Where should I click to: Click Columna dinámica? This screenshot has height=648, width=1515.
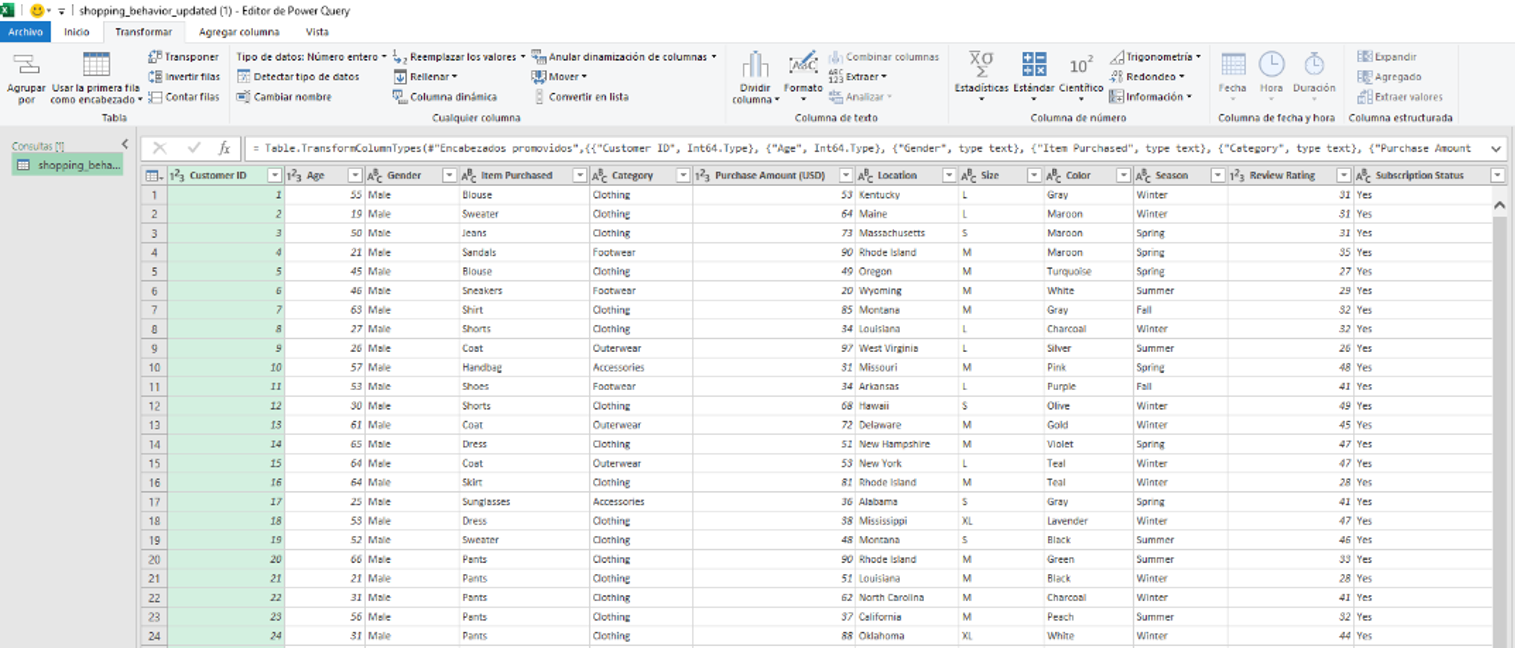tap(444, 97)
